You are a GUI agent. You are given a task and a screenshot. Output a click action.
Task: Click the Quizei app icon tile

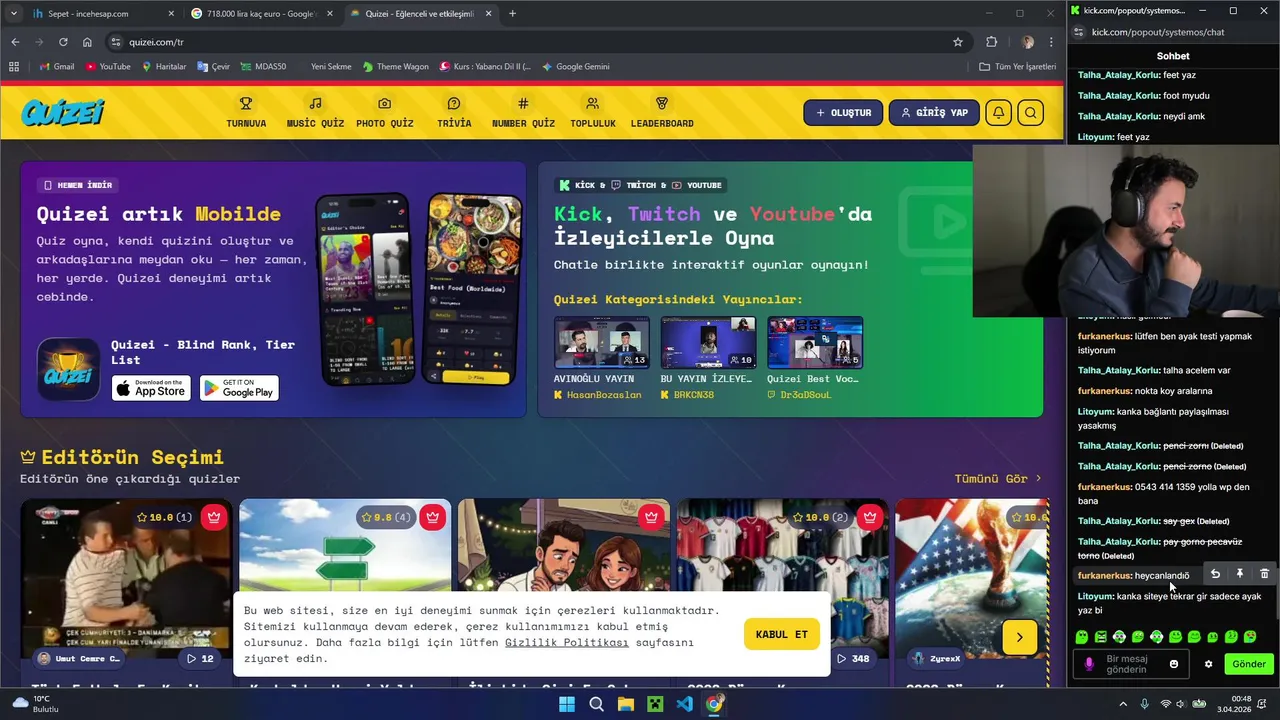point(68,369)
